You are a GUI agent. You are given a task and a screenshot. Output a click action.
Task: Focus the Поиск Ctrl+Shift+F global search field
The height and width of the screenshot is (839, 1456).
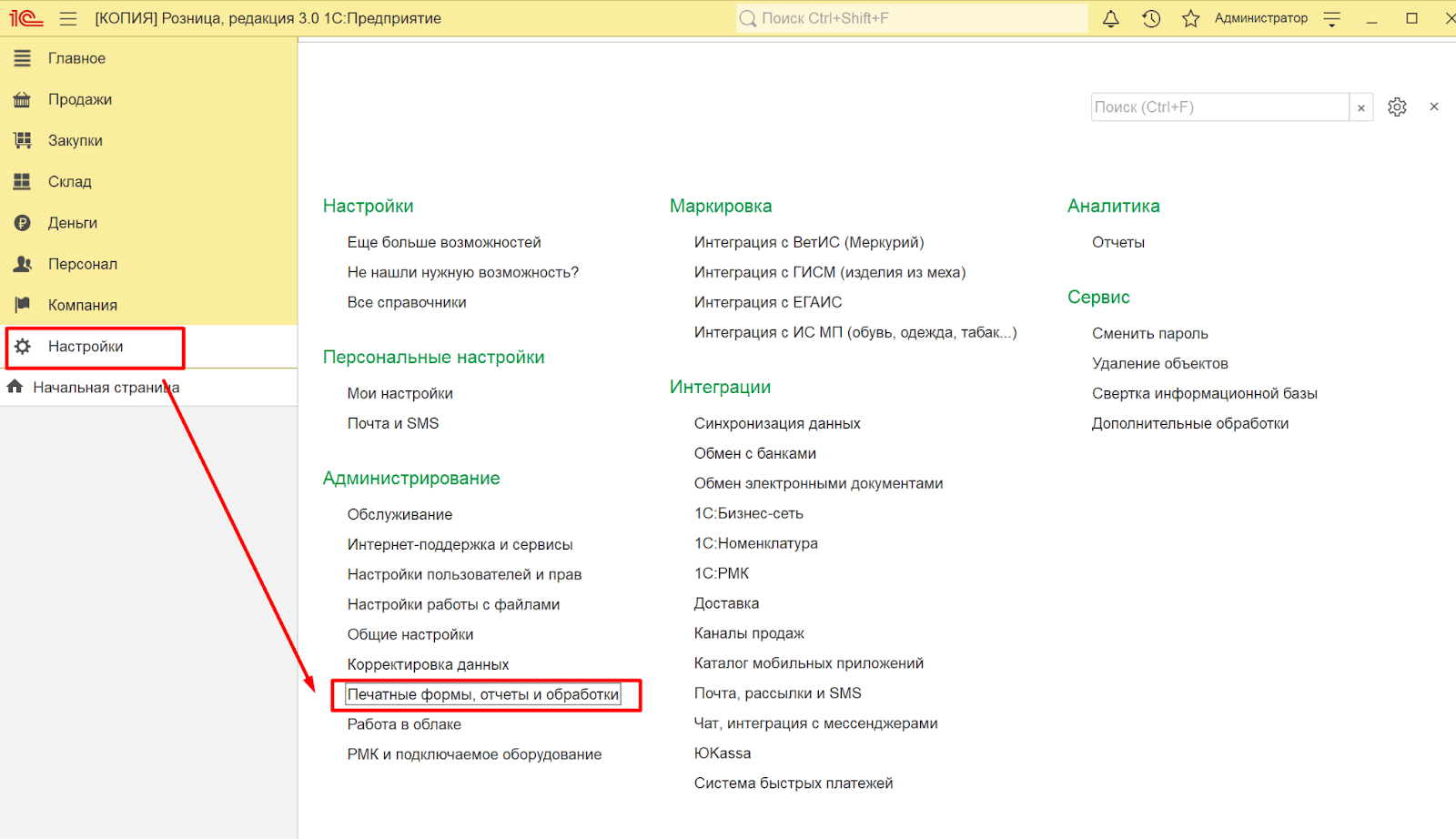[913, 18]
